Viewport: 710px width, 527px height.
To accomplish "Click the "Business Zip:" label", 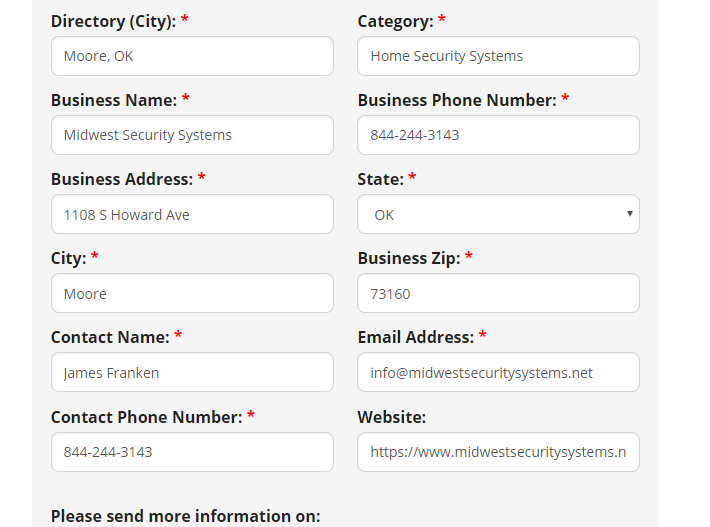I will pyautogui.click(x=408, y=258).
